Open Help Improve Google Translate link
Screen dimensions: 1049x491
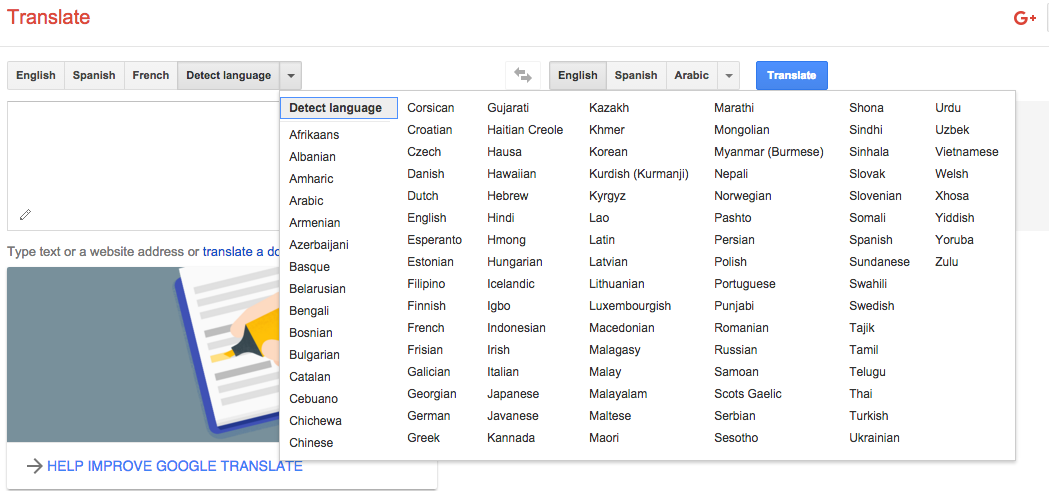[175, 466]
